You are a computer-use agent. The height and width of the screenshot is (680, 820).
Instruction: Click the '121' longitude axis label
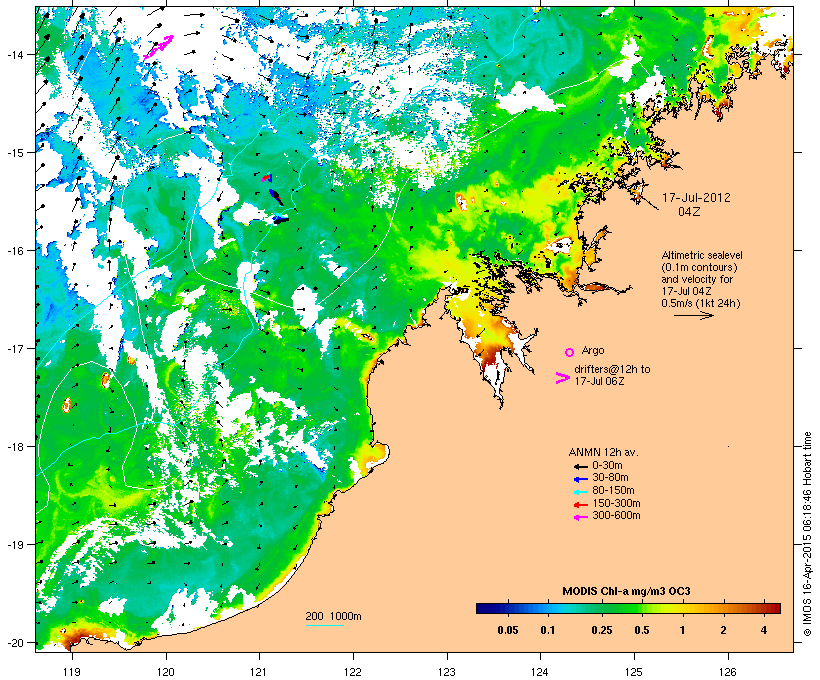(259, 672)
